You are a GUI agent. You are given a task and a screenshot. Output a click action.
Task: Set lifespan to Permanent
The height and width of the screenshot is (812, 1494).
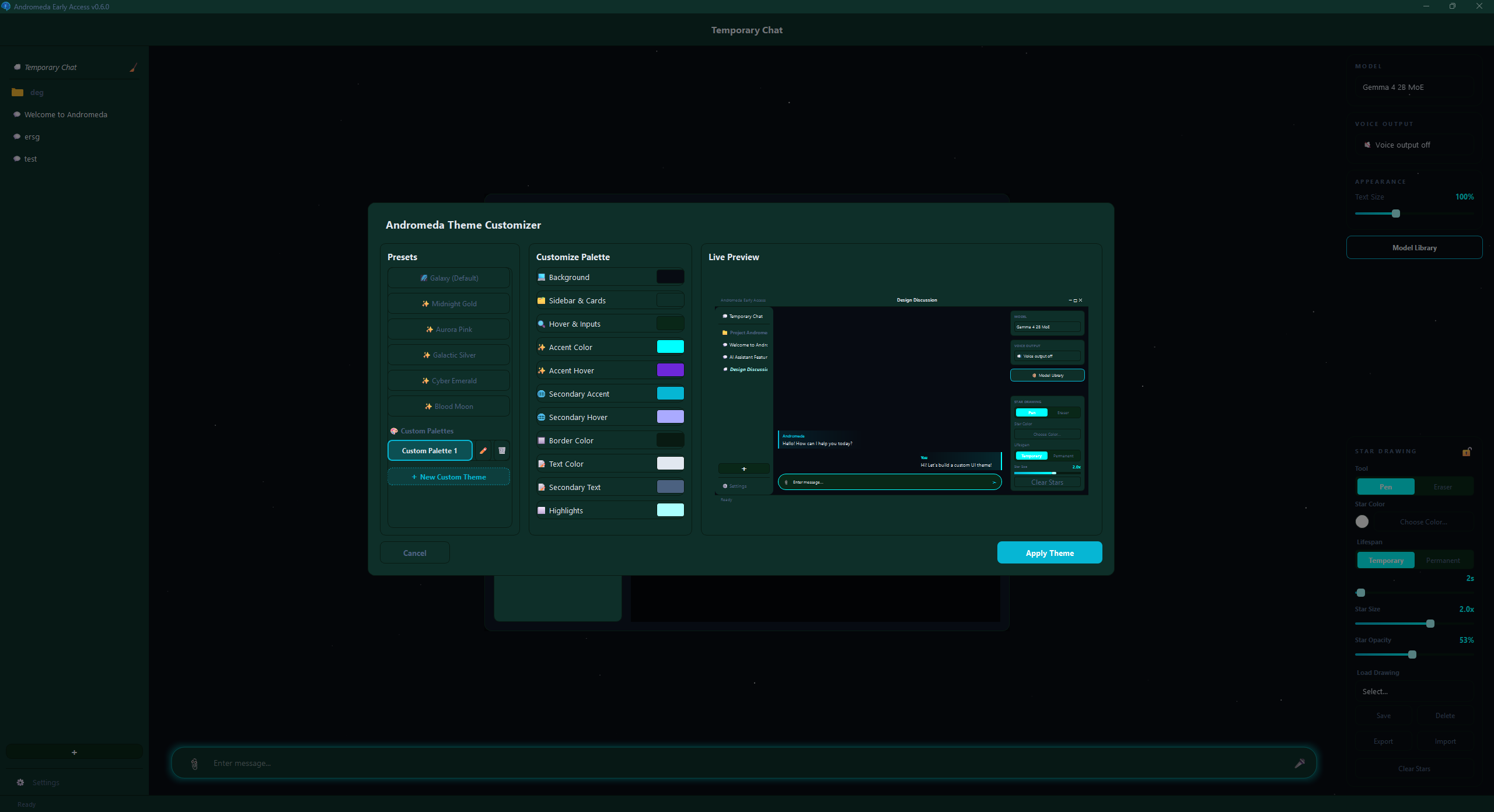tap(1443, 560)
